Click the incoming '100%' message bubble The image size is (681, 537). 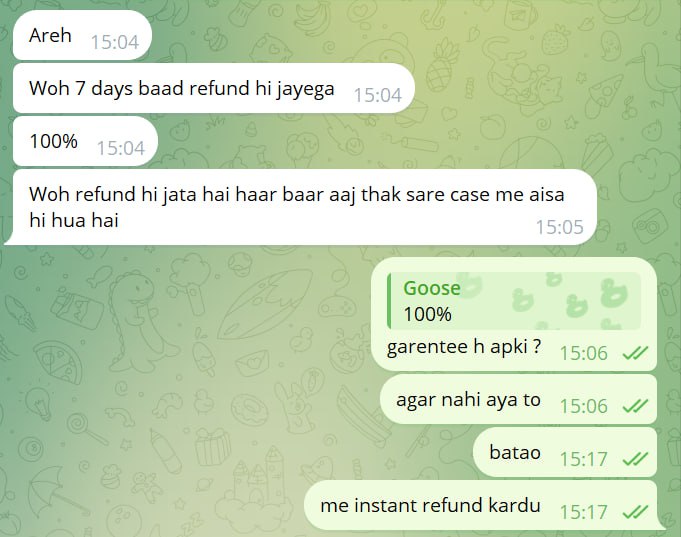coord(85,141)
